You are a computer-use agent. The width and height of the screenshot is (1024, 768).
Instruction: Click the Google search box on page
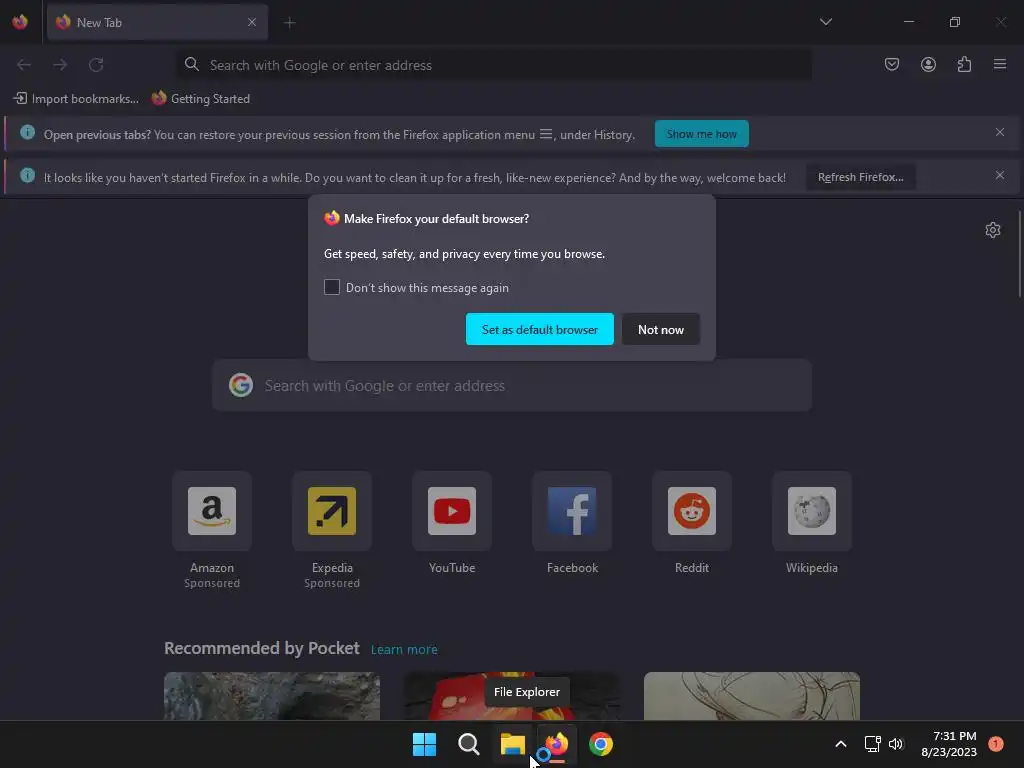[x=512, y=385]
